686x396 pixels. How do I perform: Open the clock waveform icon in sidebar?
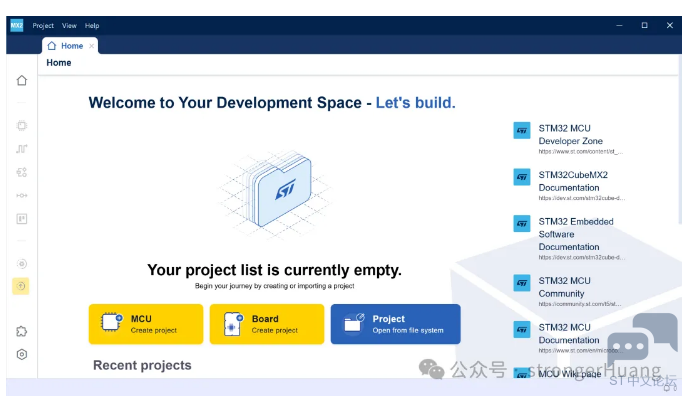point(21,149)
